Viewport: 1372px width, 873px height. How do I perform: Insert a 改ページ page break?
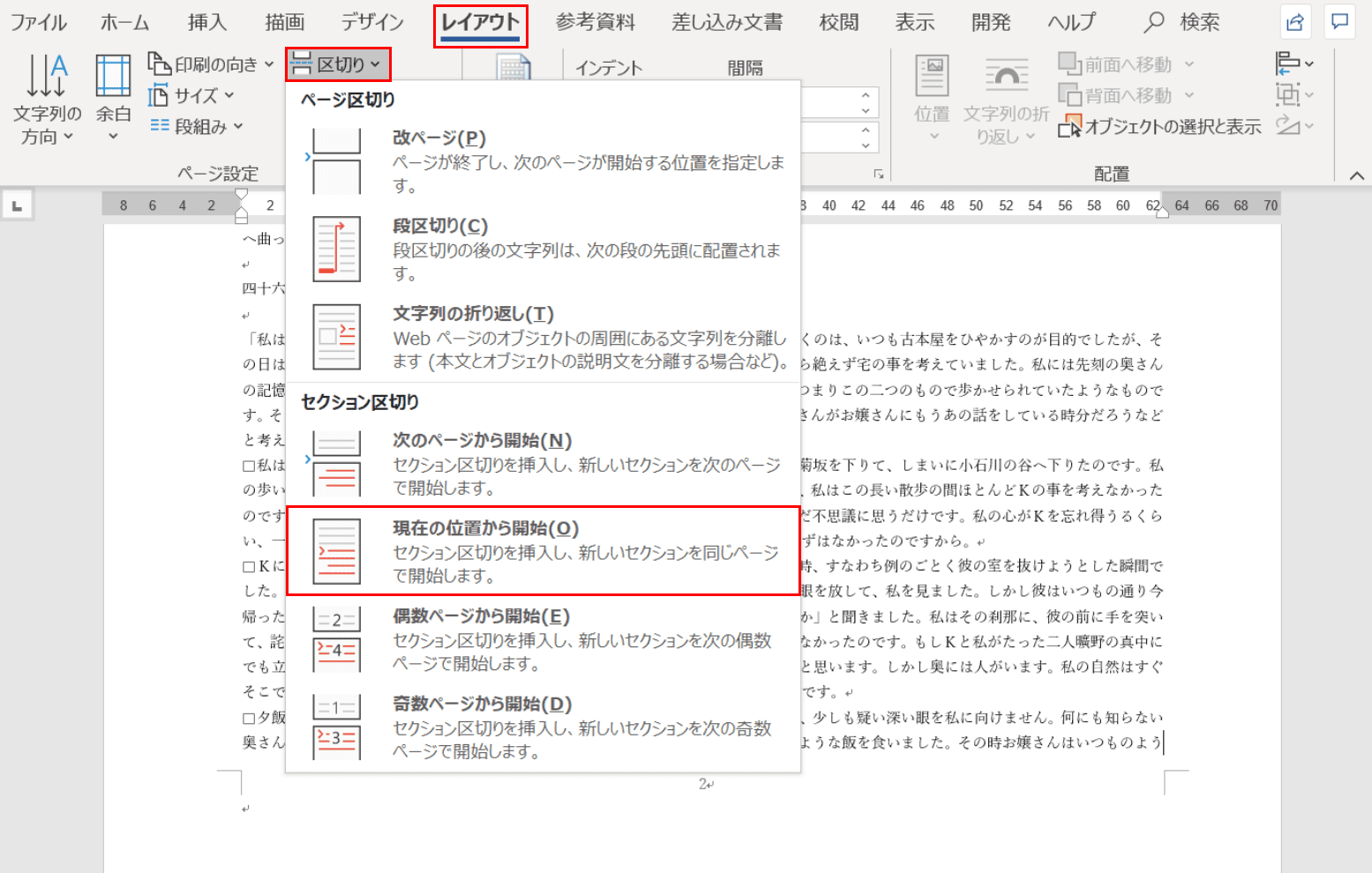(543, 160)
